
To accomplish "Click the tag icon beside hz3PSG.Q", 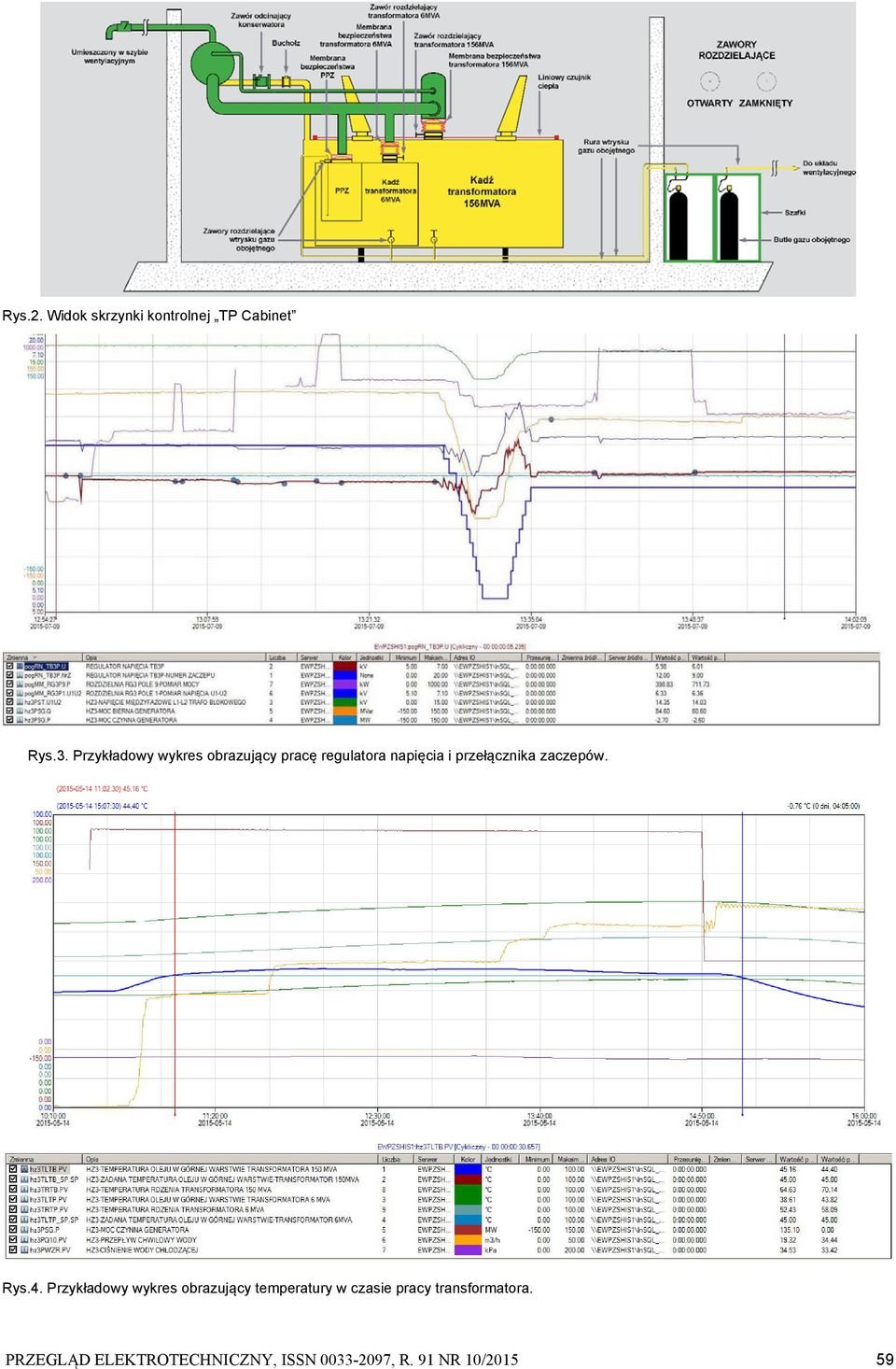I will click(x=20, y=711).
